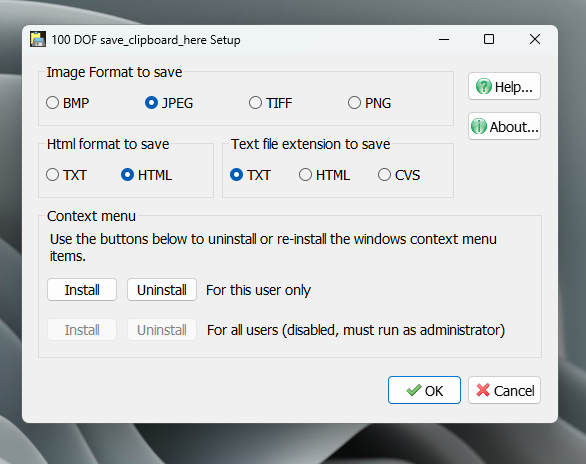Open the Help button
The width and height of the screenshot is (586, 464).
click(504, 86)
